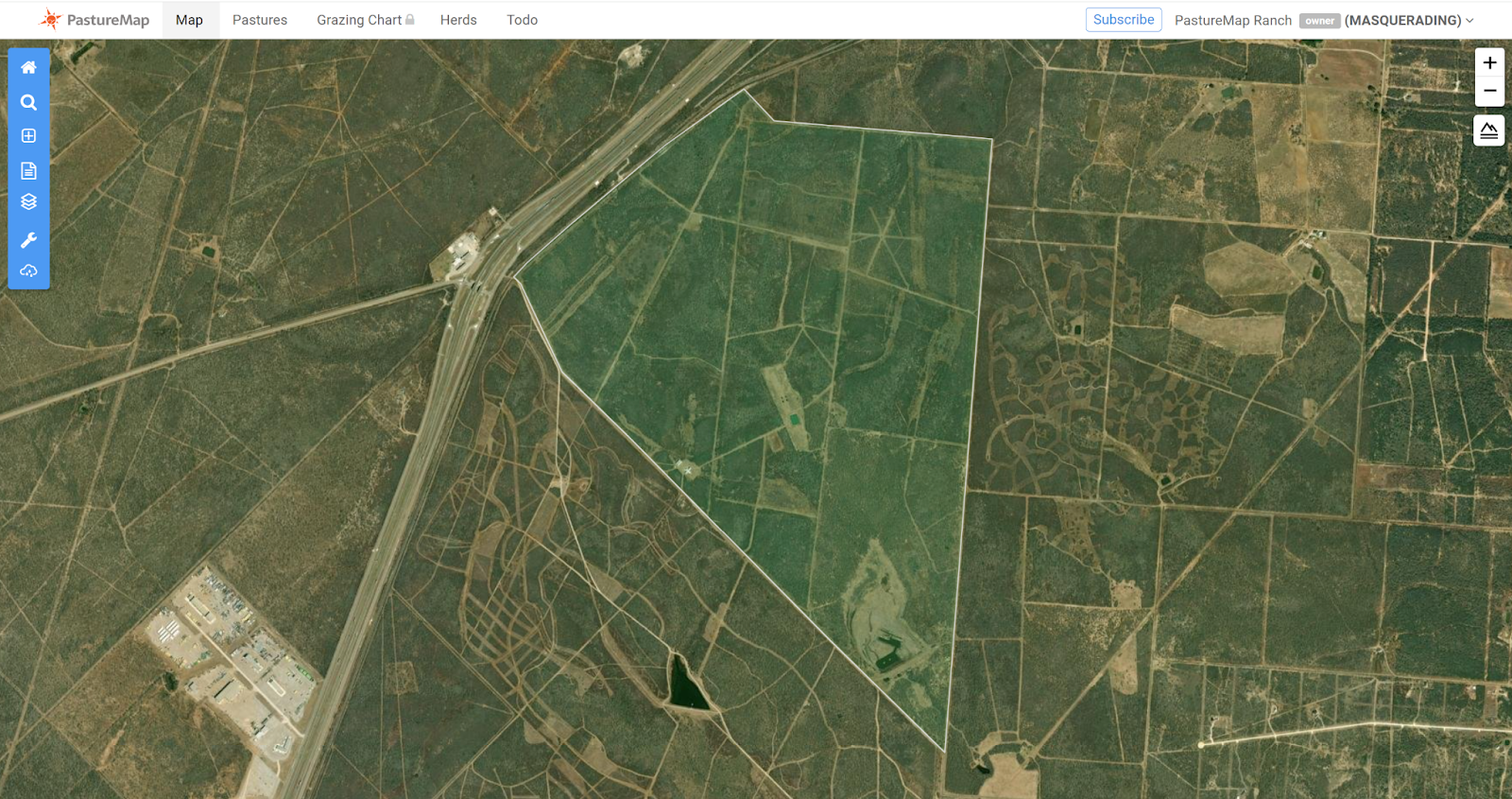Screen dimensions: 1512x799
Task: Select the add pasture plus-square icon
Action: (x=28, y=136)
